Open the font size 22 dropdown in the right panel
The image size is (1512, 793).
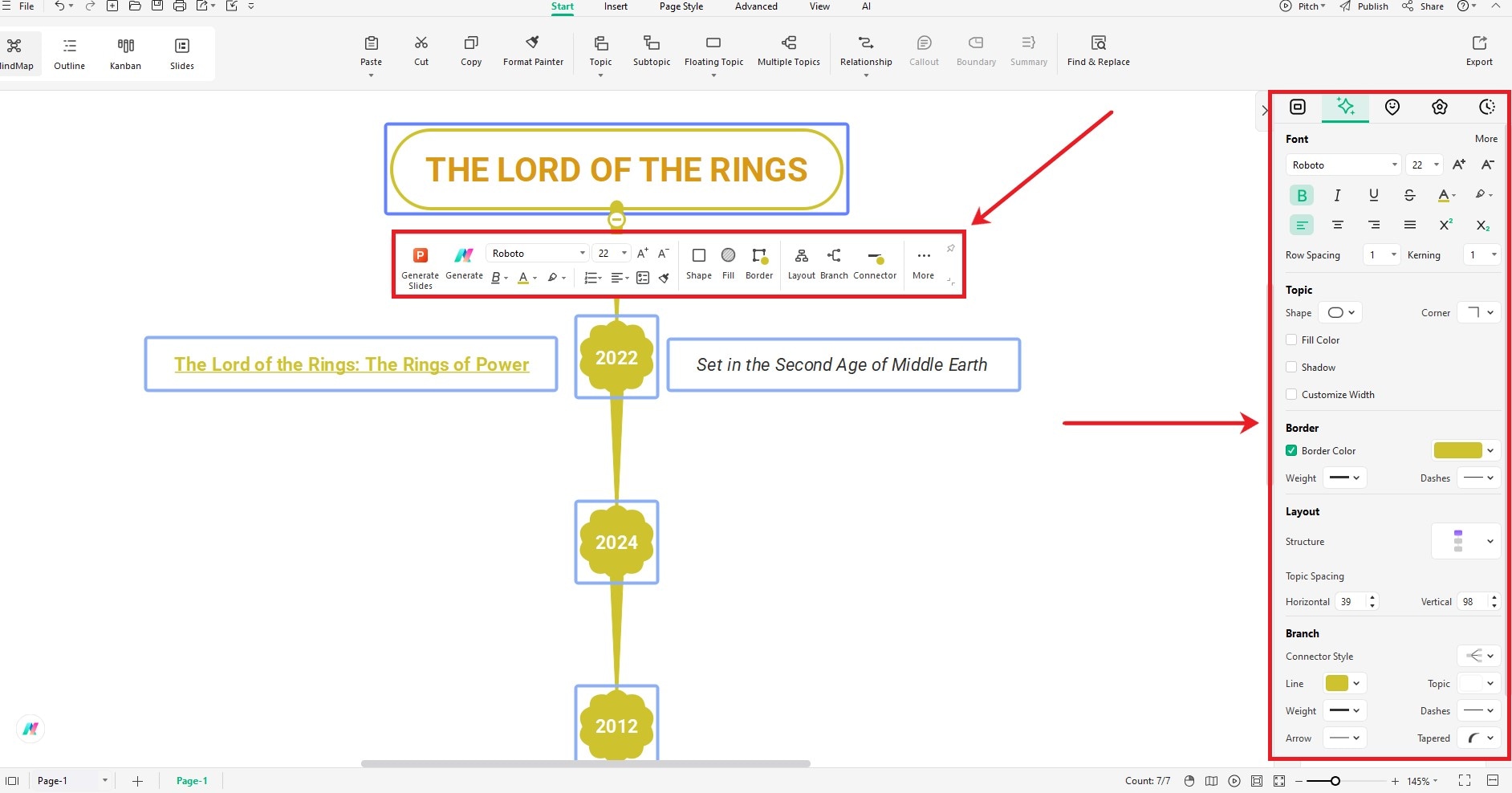click(x=1425, y=165)
